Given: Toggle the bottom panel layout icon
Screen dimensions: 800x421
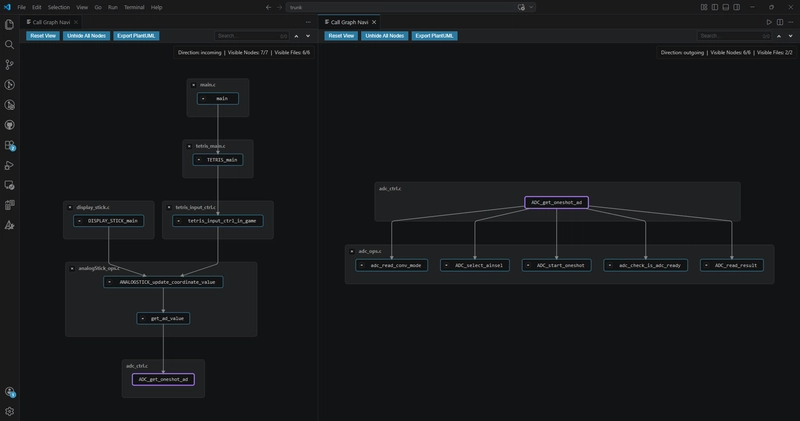Looking at the screenshot, I should pyautogui.click(x=726, y=7).
